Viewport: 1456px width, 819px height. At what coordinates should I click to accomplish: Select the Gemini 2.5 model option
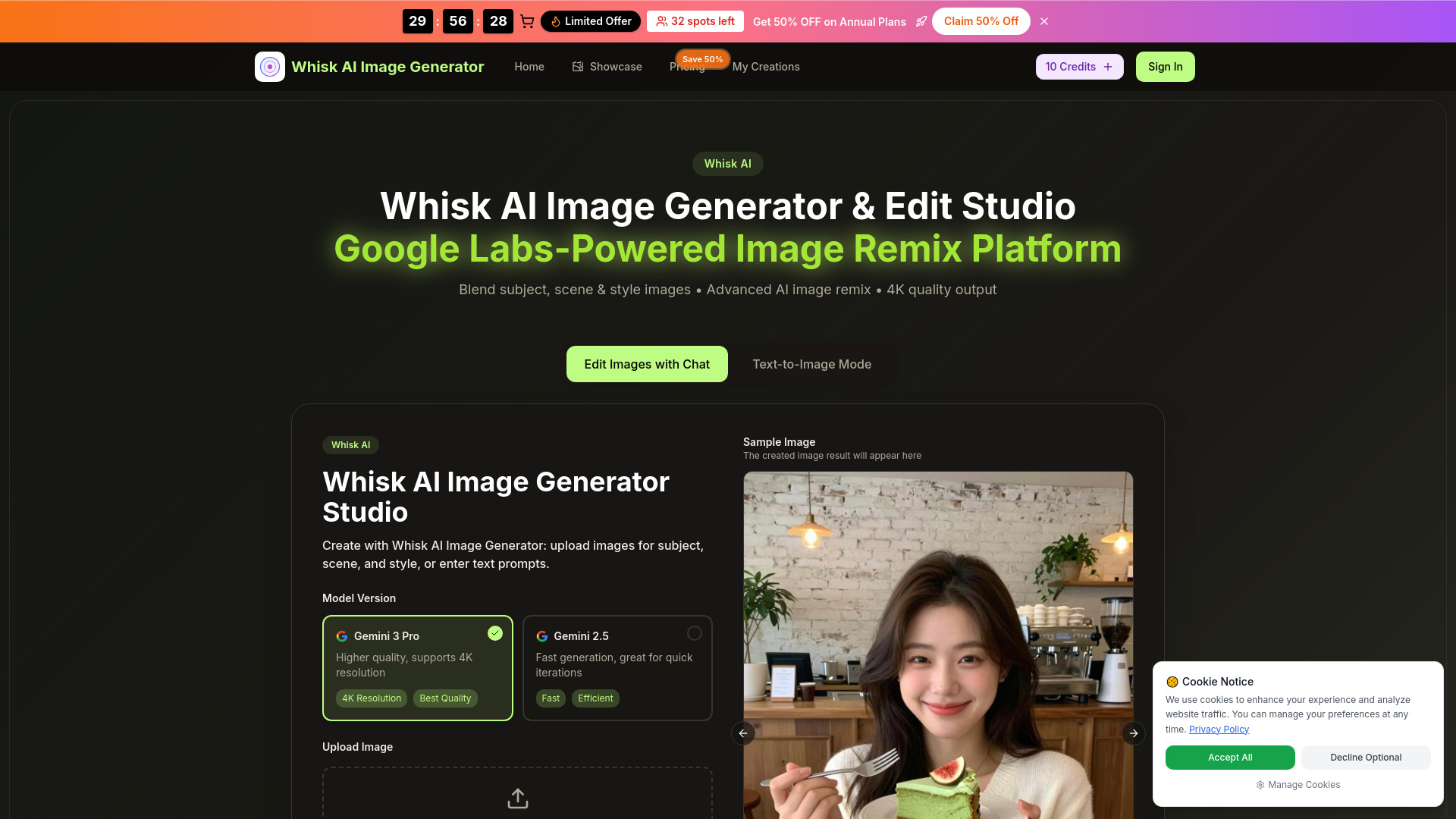(617, 667)
